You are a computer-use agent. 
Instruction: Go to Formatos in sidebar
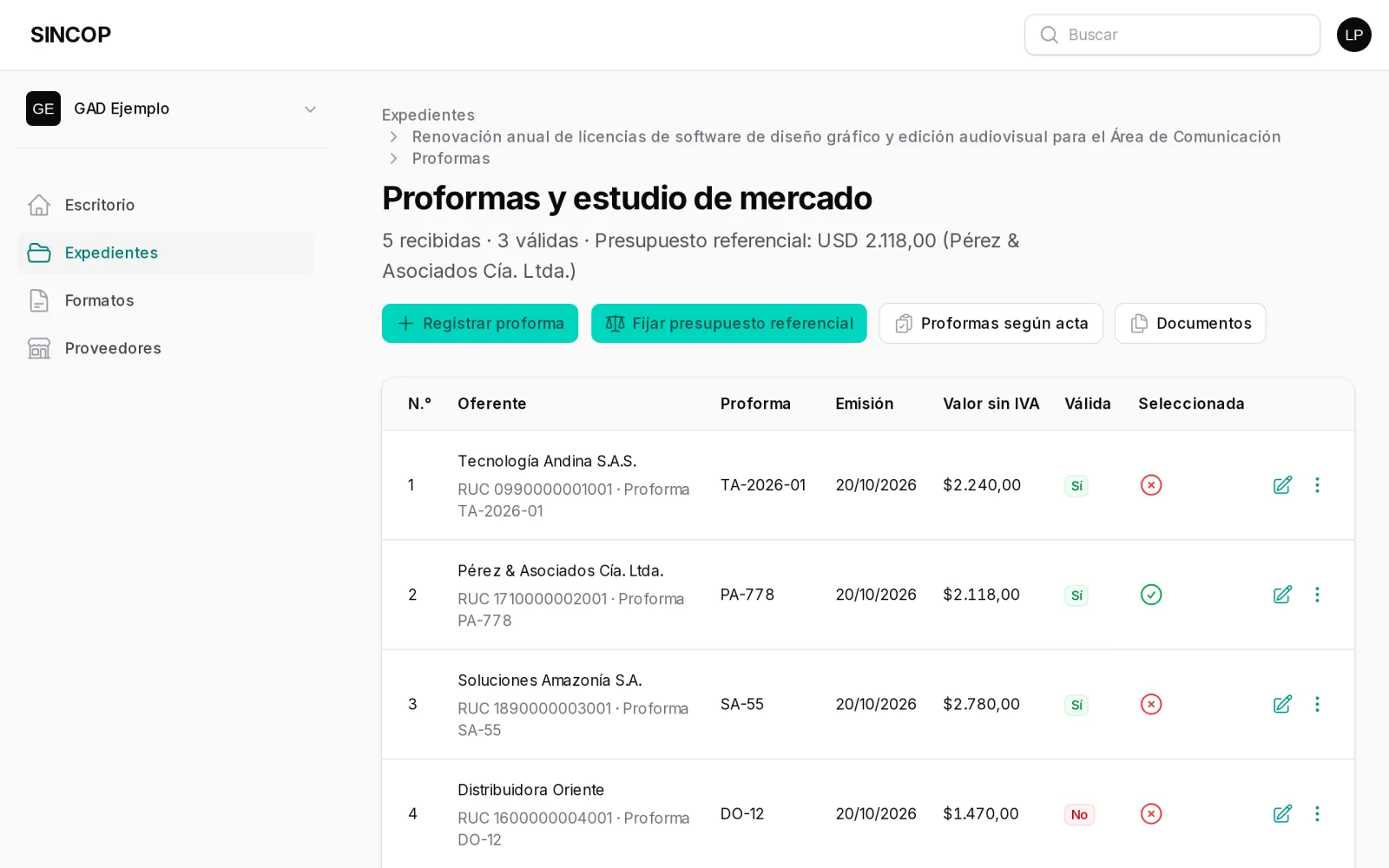[165, 300]
